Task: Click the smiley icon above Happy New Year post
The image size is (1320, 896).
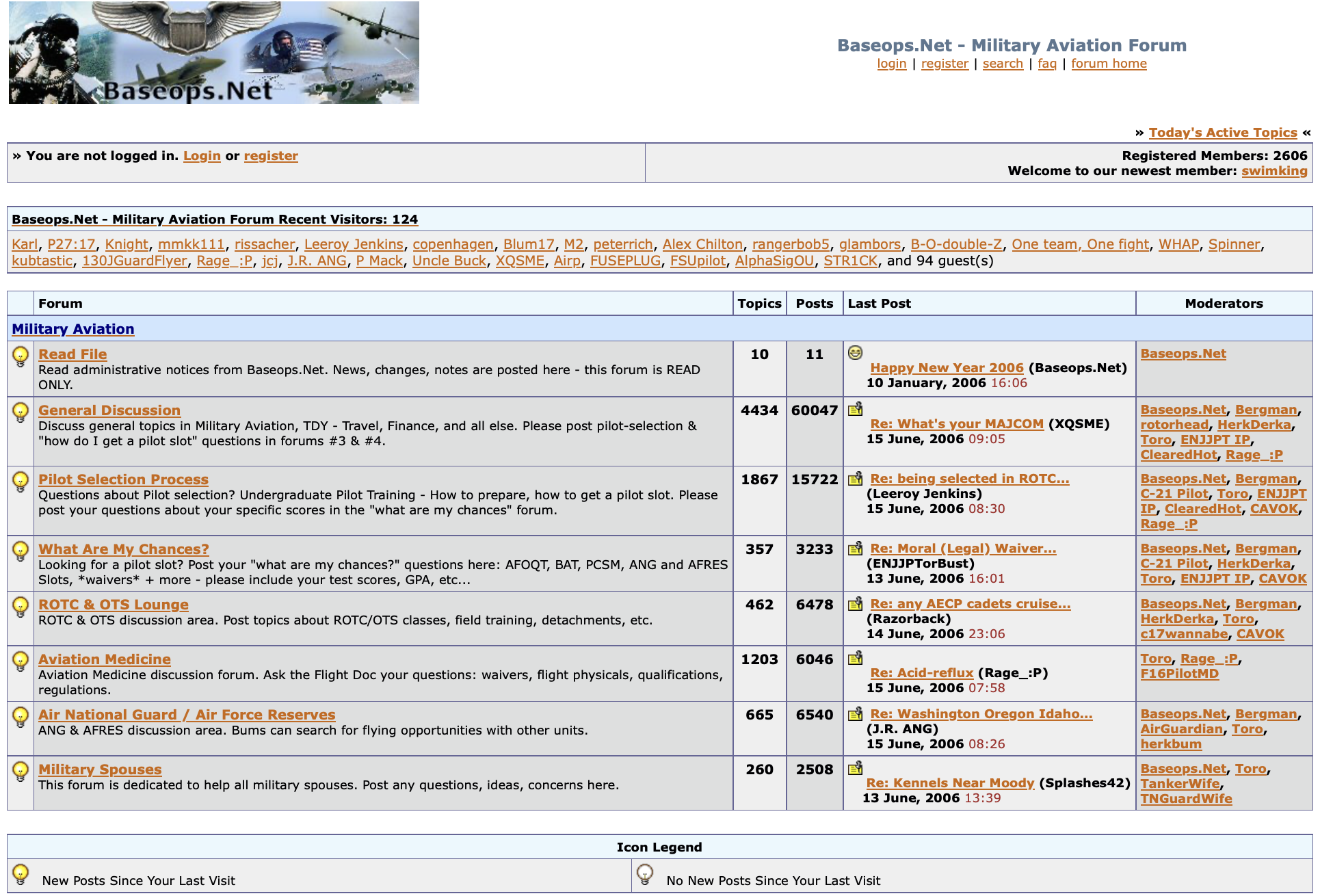Action: point(855,353)
